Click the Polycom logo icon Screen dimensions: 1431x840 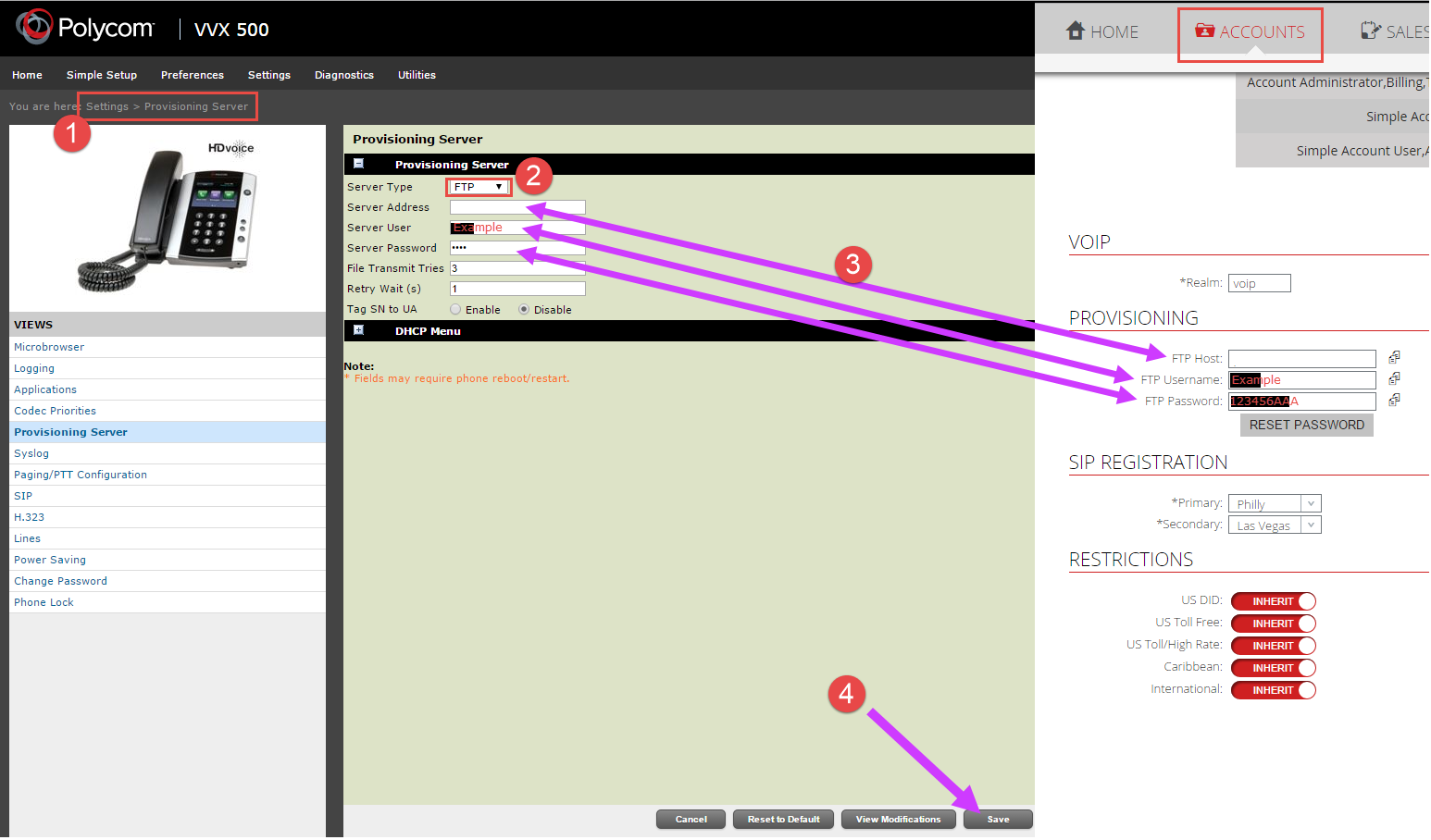point(34,27)
